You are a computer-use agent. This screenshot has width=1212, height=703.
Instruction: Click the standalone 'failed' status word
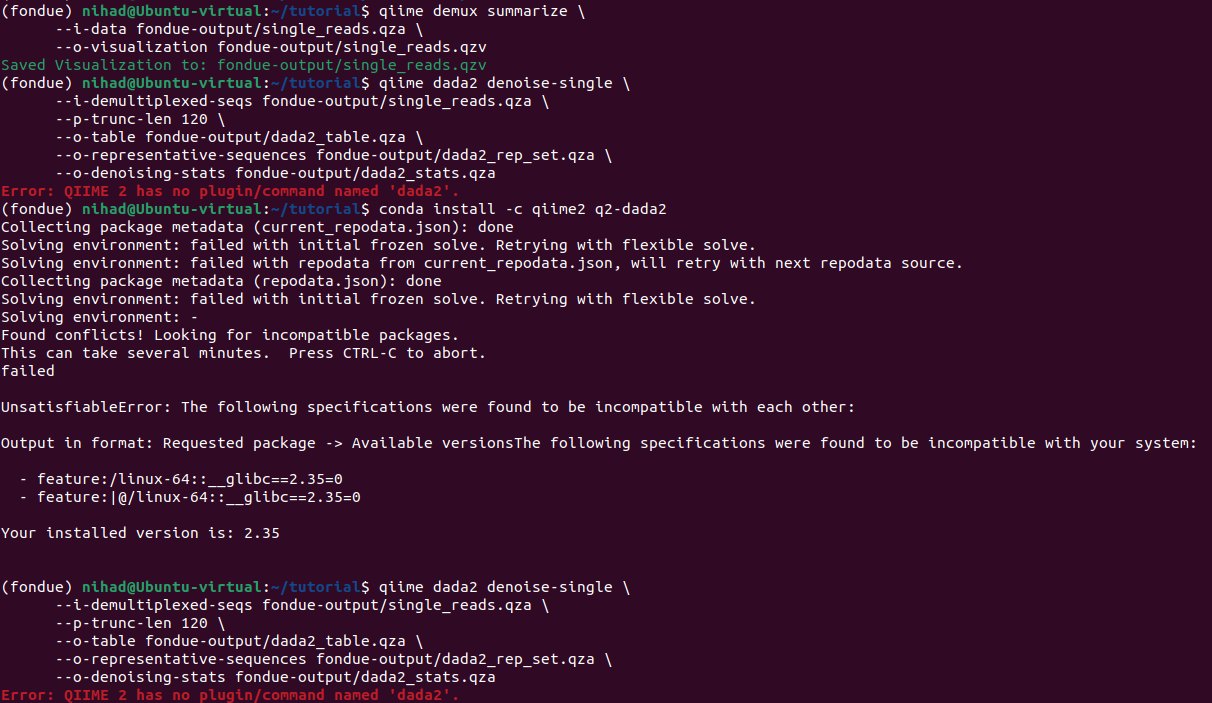28,371
